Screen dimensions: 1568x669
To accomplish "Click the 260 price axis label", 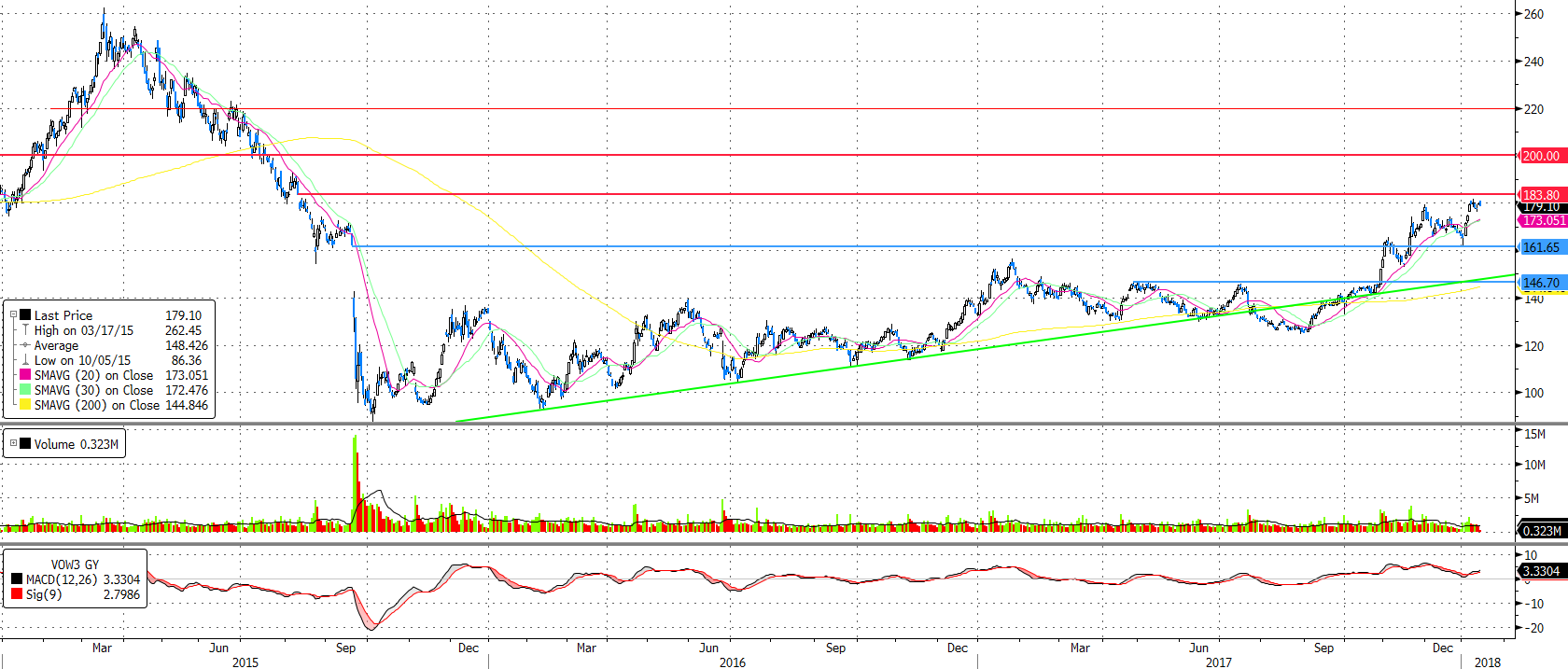I will (1533, 14).
